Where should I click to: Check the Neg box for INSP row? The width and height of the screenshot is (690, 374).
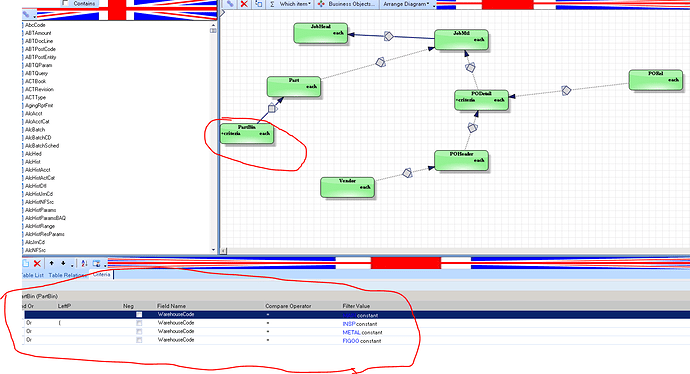[x=139, y=323]
